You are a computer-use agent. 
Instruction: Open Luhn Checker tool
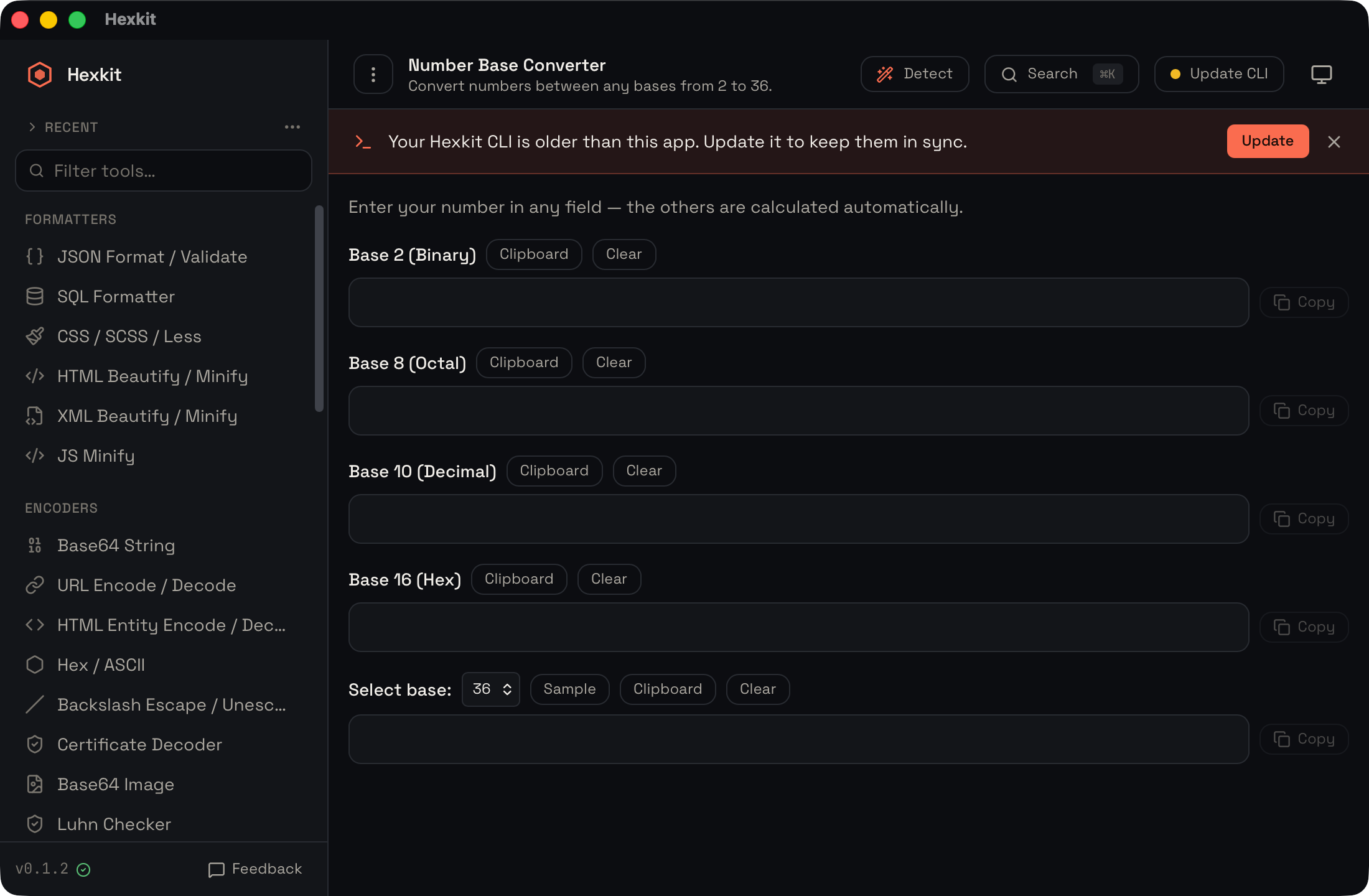[163, 824]
